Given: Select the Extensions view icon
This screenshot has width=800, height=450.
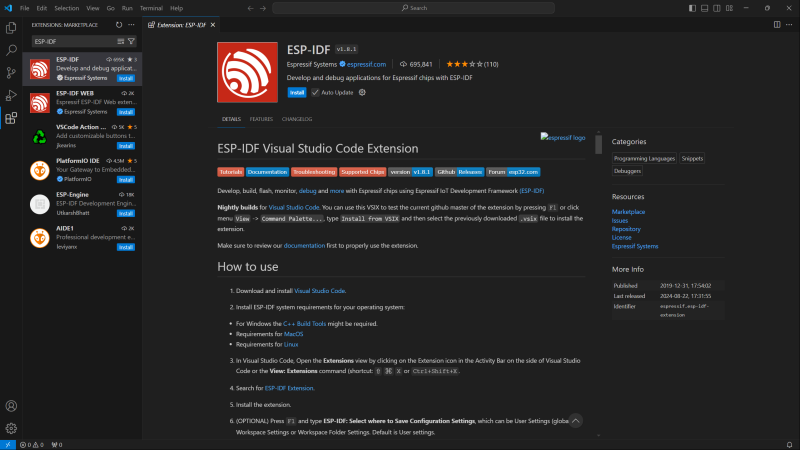Looking at the screenshot, I should (x=11, y=118).
